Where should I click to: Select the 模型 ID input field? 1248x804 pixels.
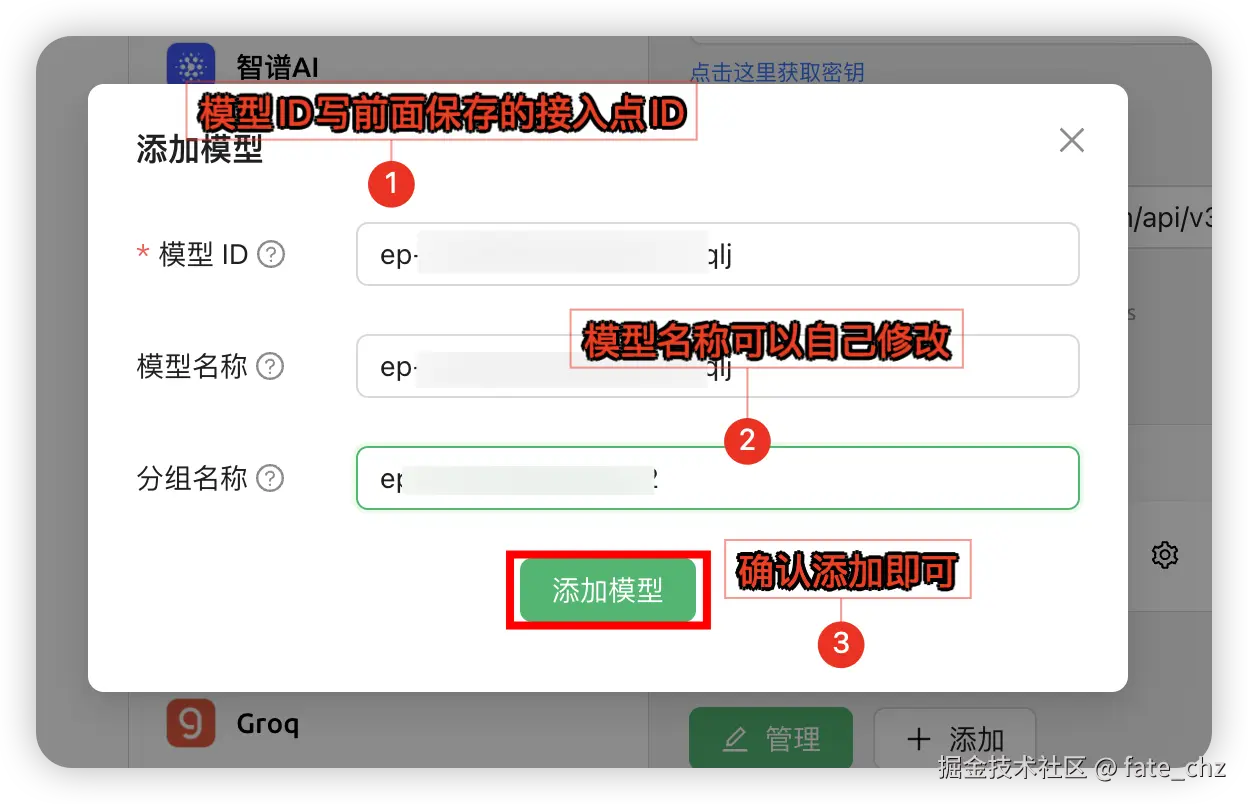click(x=717, y=254)
